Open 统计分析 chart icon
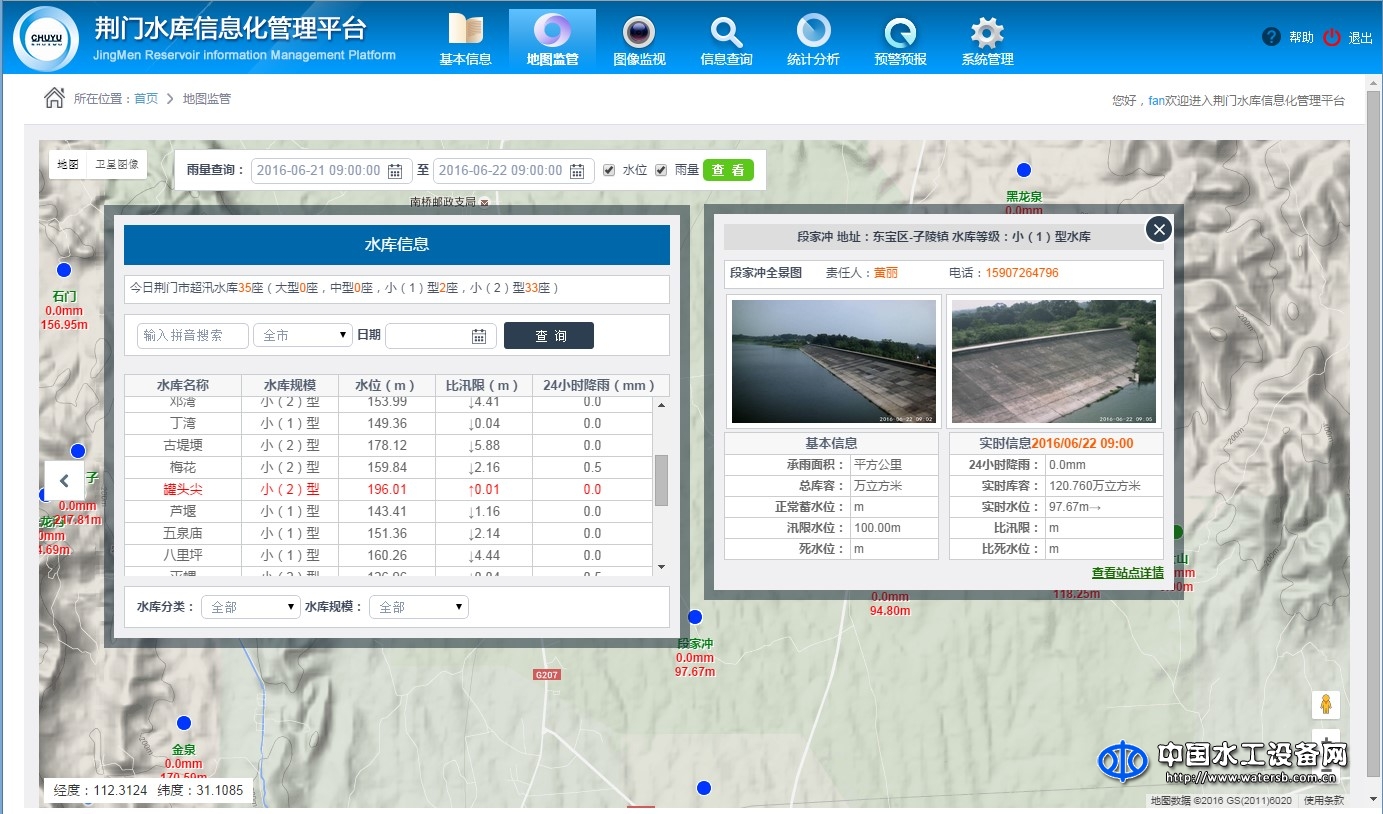The image size is (1383, 814). (813, 31)
